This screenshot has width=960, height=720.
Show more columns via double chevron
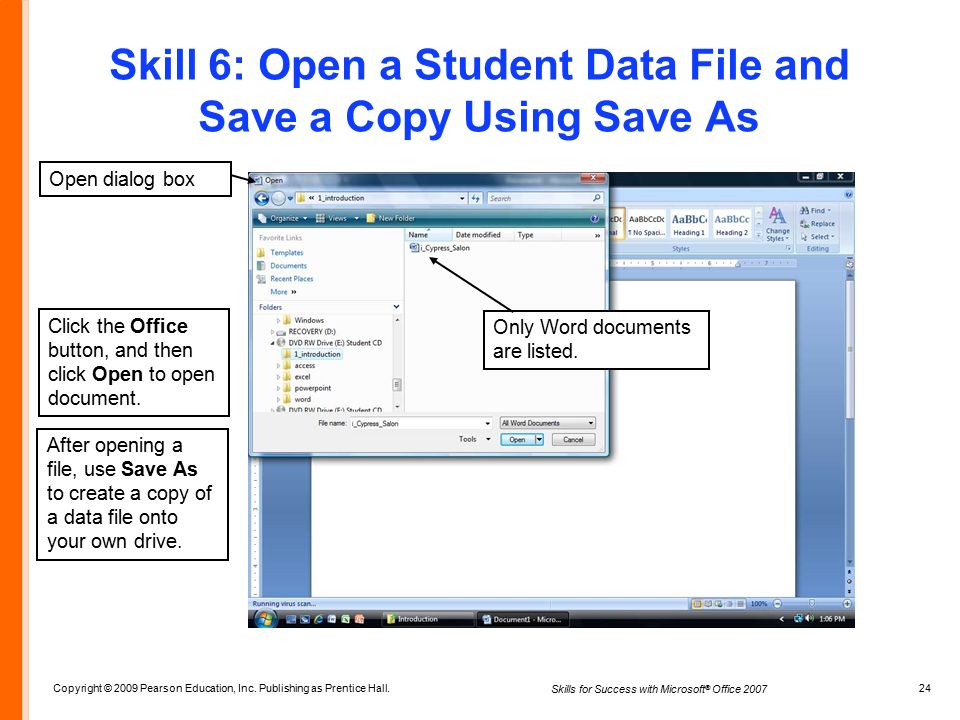coord(598,235)
